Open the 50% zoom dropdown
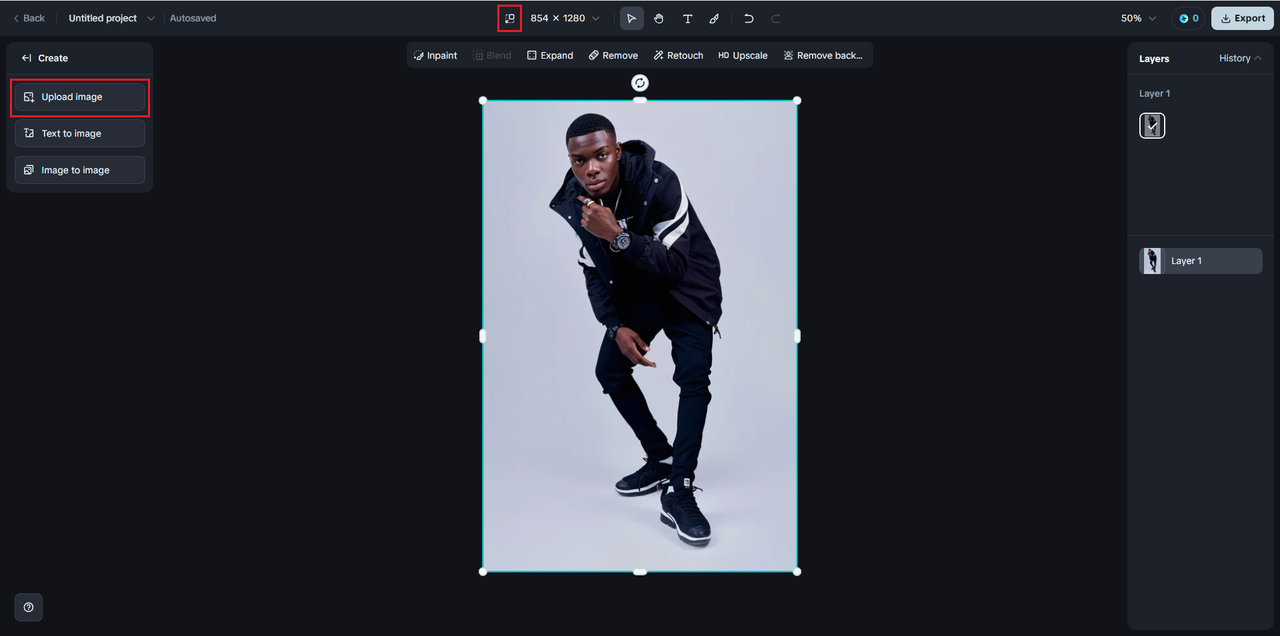The width and height of the screenshot is (1280, 636). pos(1138,18)
